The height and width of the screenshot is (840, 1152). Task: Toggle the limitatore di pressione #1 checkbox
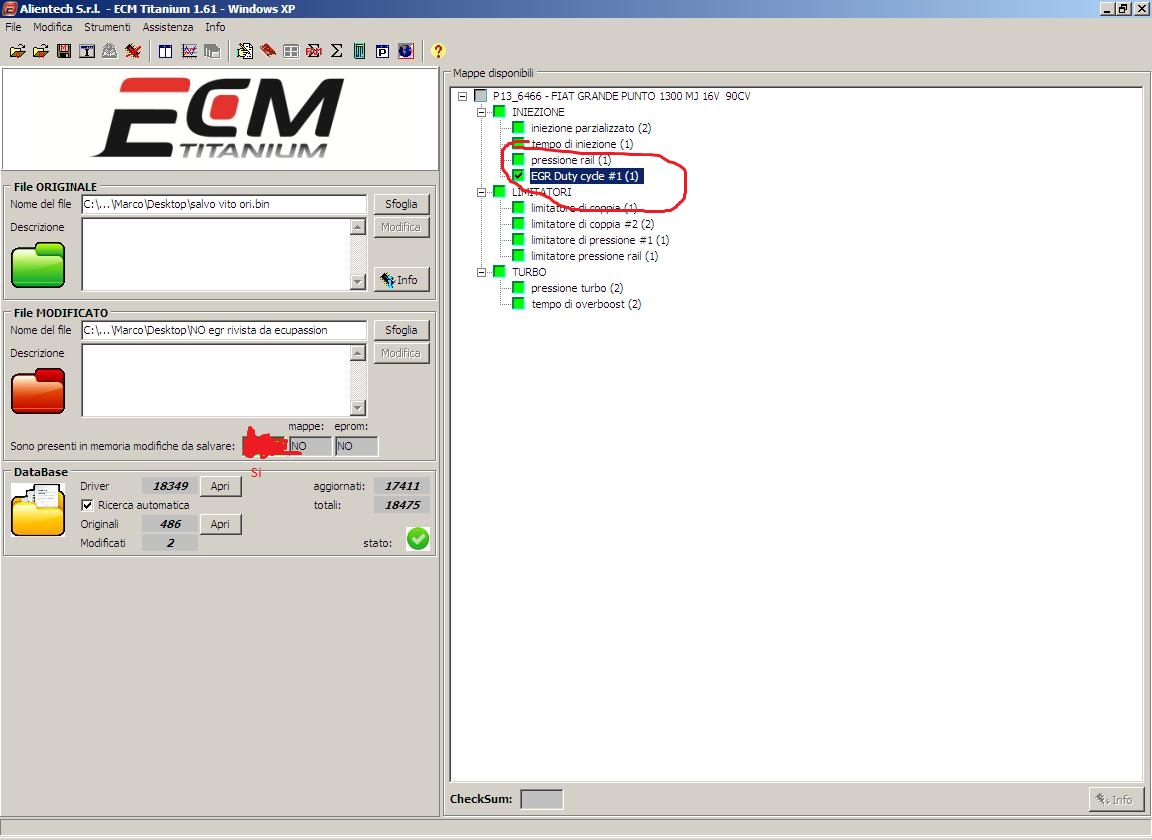519,240
